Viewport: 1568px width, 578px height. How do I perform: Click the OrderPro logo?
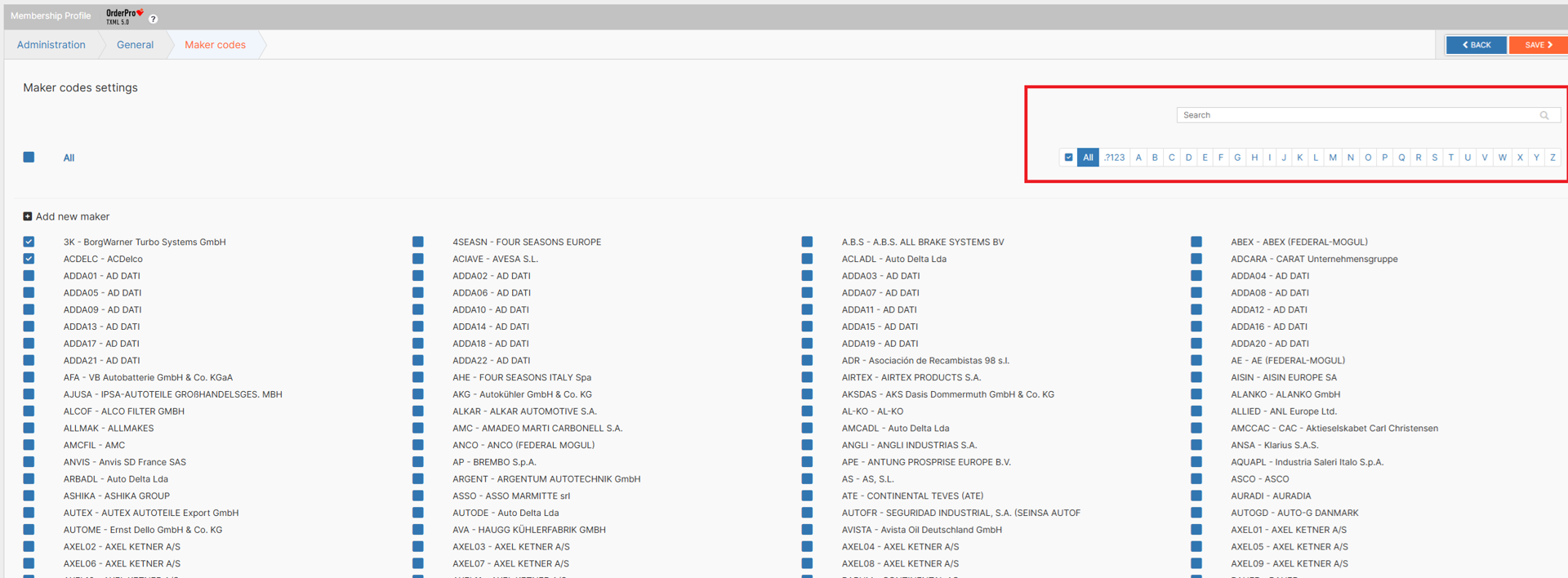(x=124, y=16)
